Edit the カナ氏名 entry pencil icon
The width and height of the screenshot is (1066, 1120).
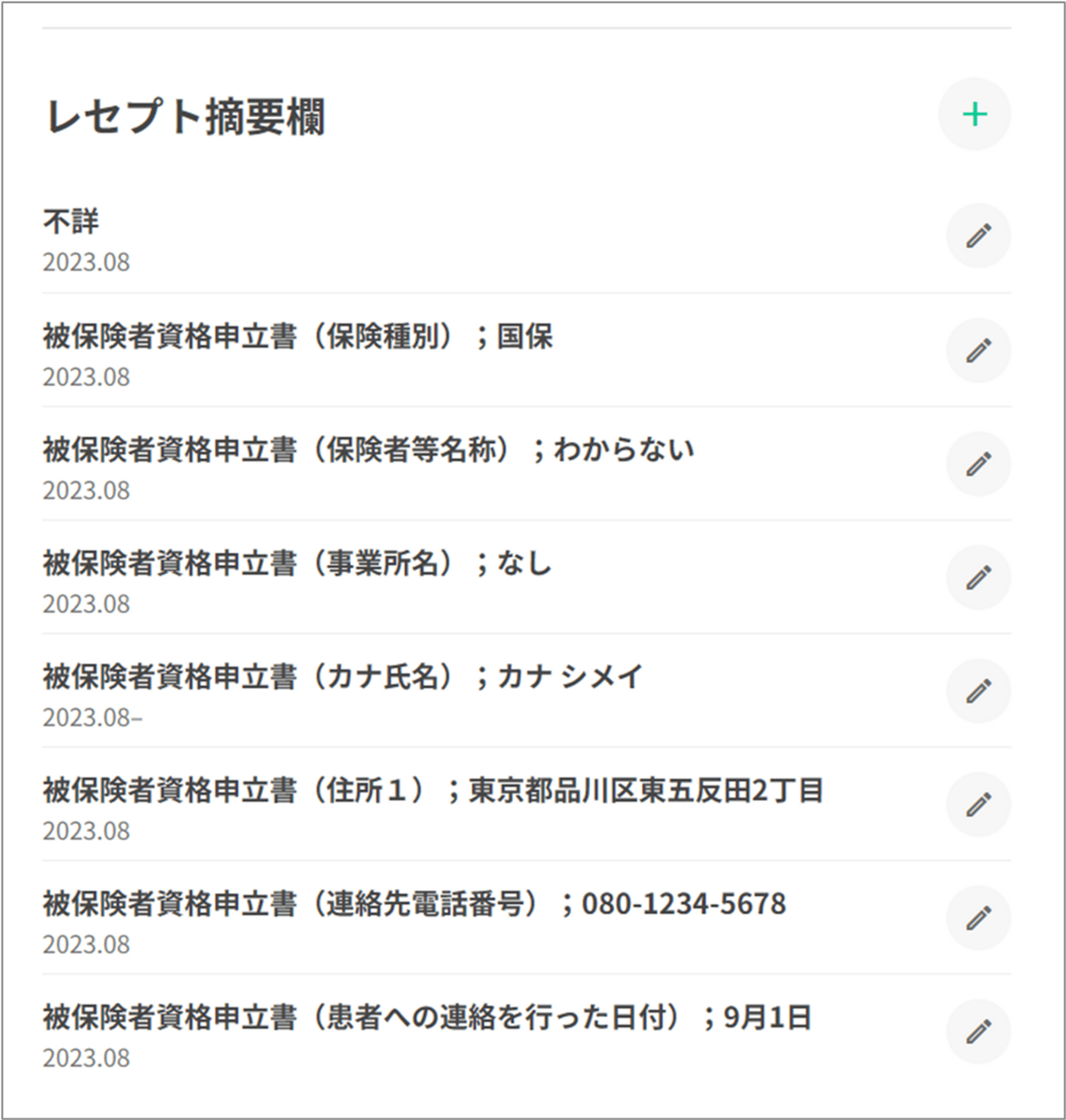(x=978, y=691)
